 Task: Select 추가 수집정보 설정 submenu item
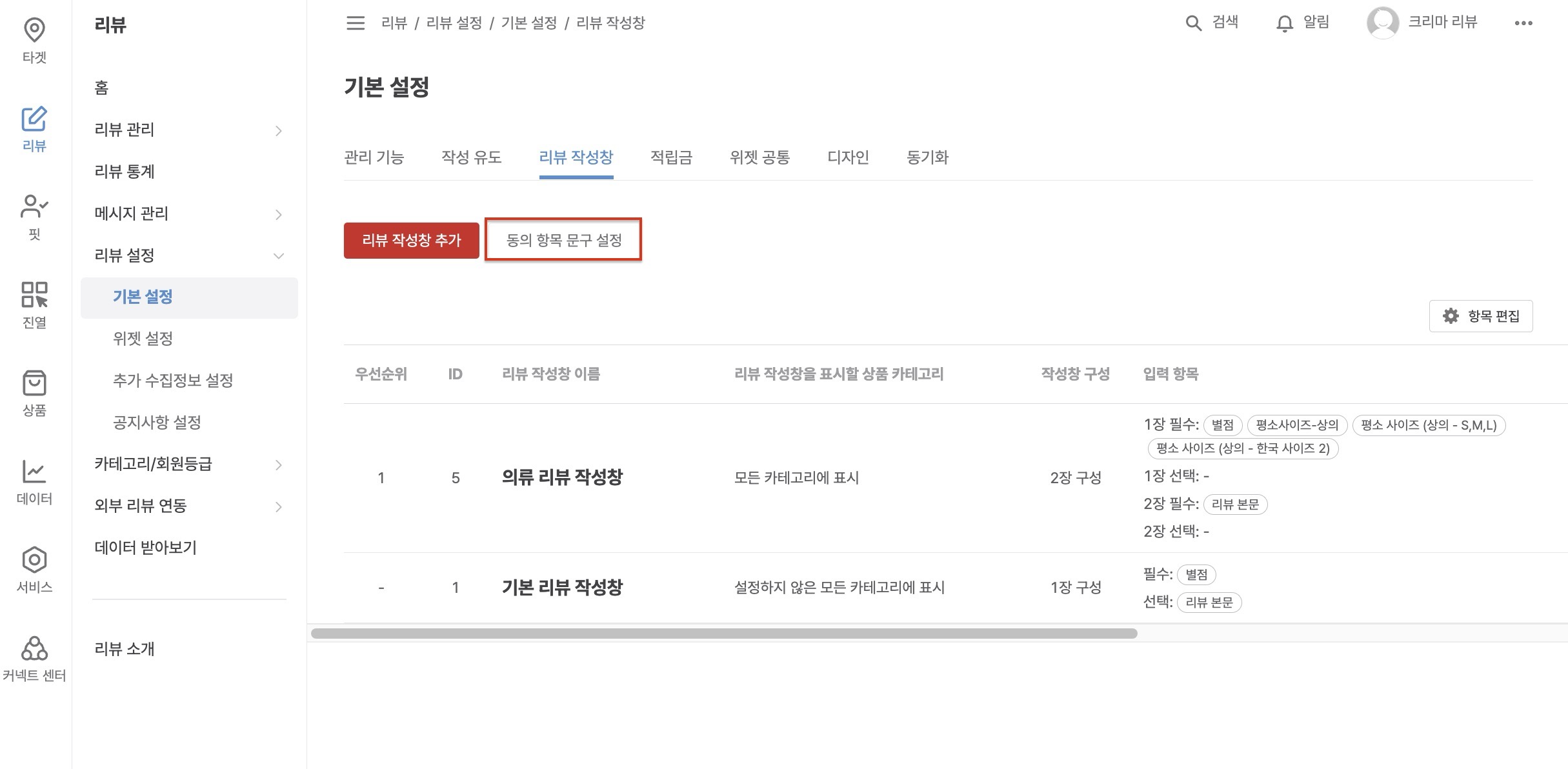173,381
